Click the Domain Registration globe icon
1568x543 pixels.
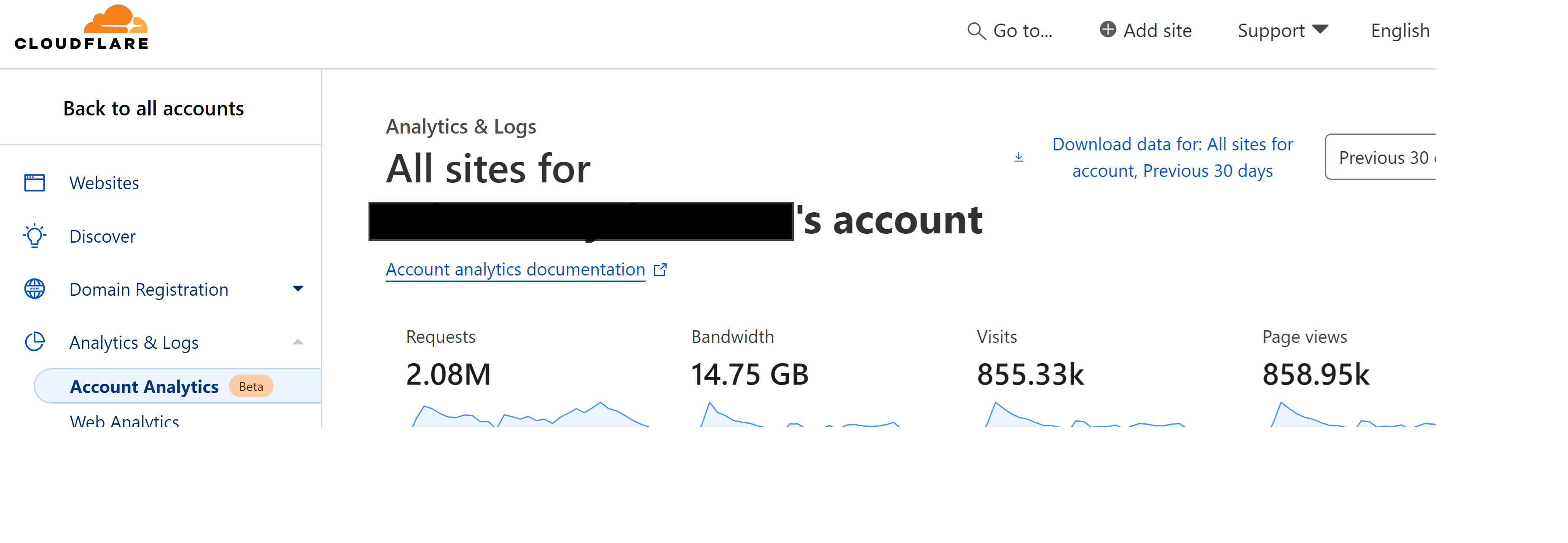tap(35, 289)
